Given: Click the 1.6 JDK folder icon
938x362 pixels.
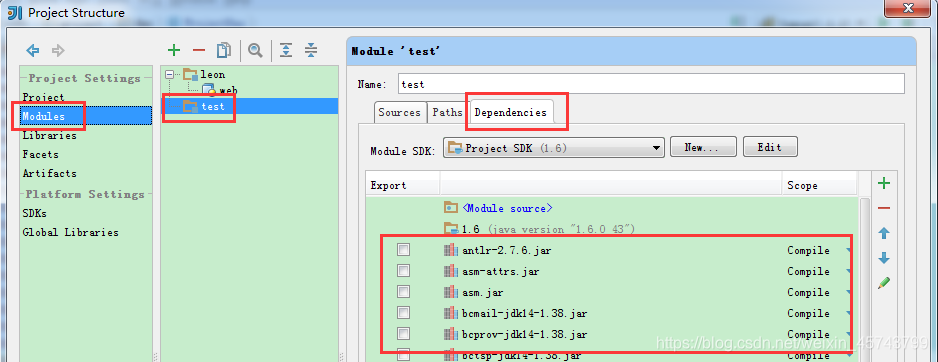Looking at the screenshot, I should (x=451, y=229).
